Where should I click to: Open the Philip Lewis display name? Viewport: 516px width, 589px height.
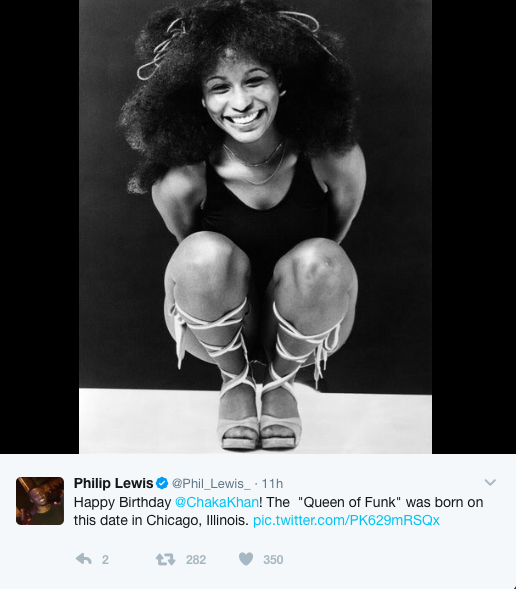click(113, 483)
